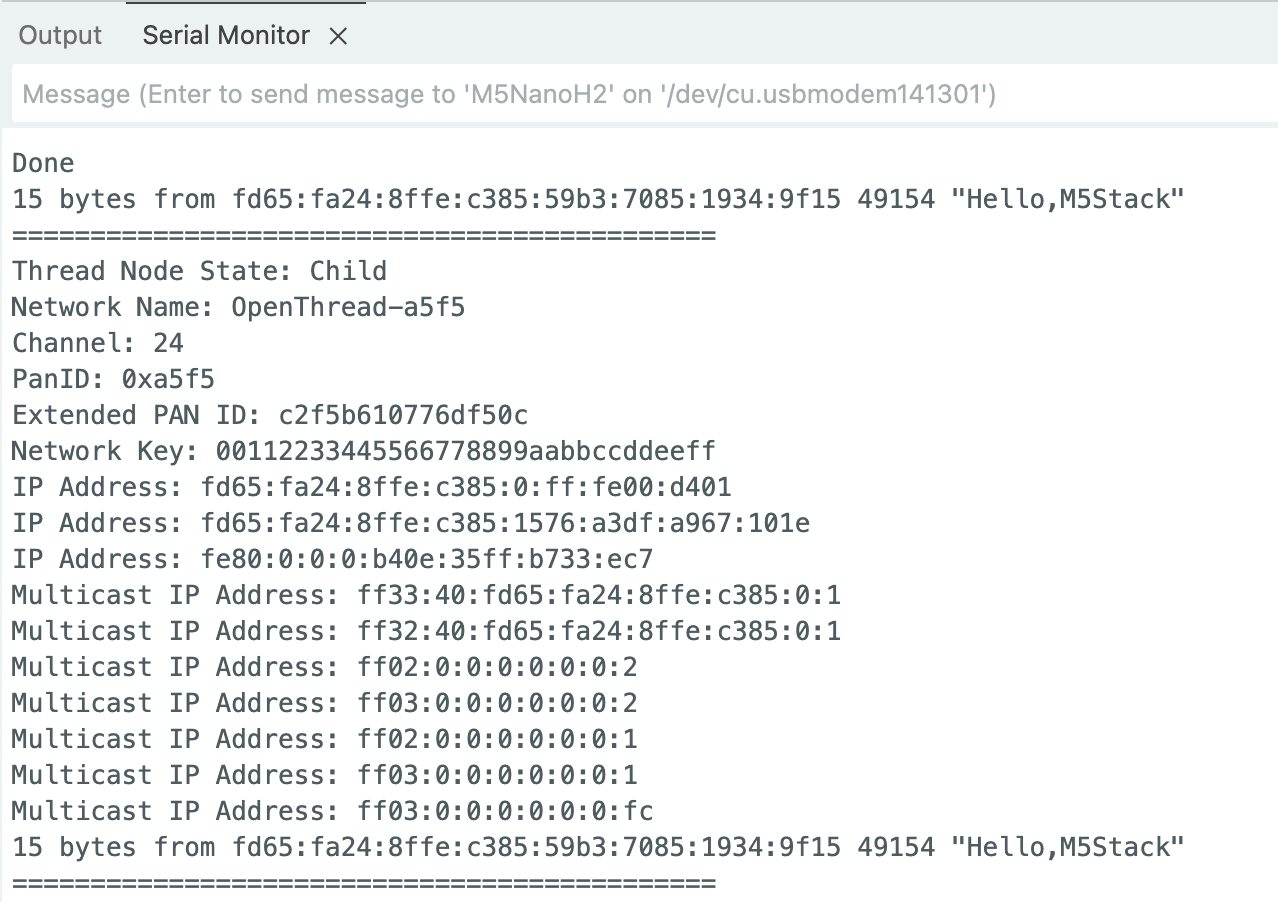
Task: Click the IP Address ending in a967:101e
Action: coord(410,523)
